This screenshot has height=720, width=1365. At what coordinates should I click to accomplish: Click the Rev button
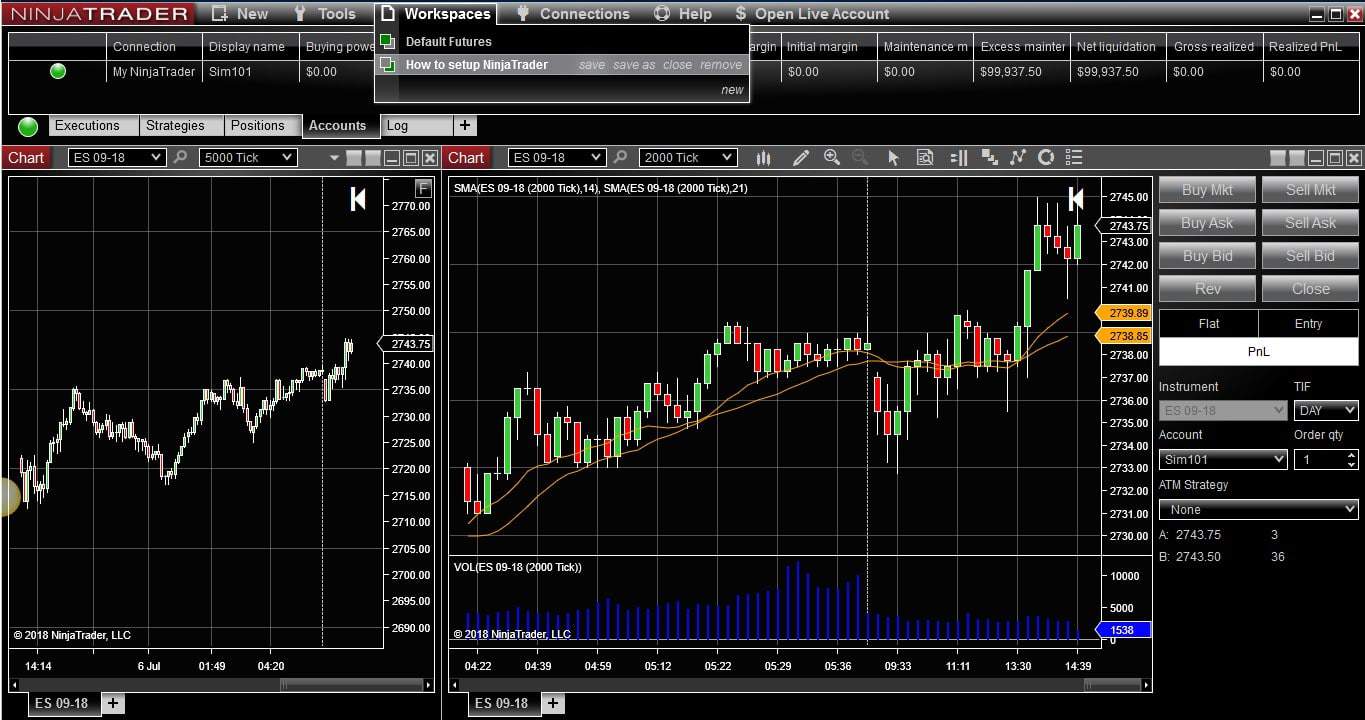tap(1207, 289)
